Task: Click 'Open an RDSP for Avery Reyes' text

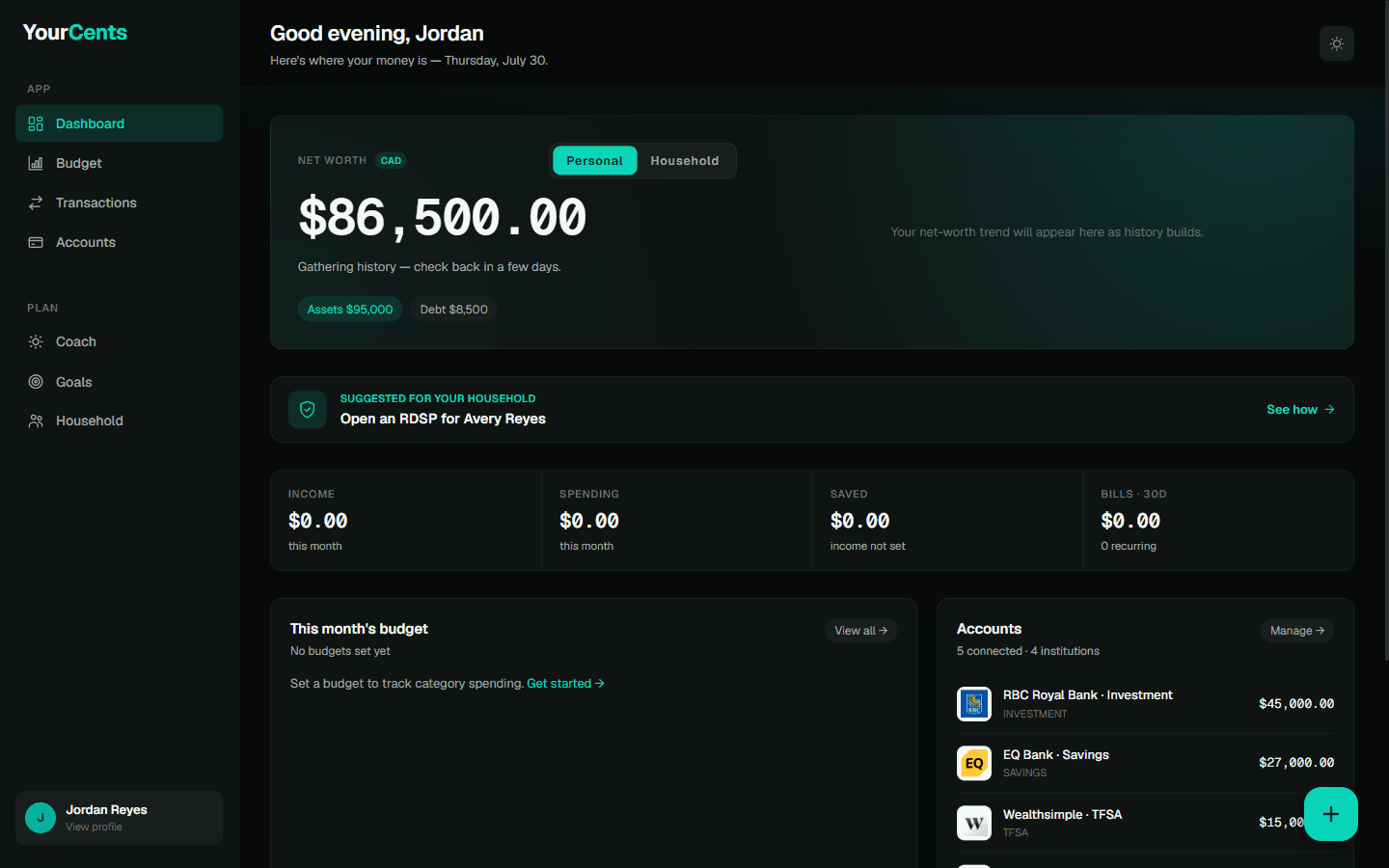Action: point(443,419)
